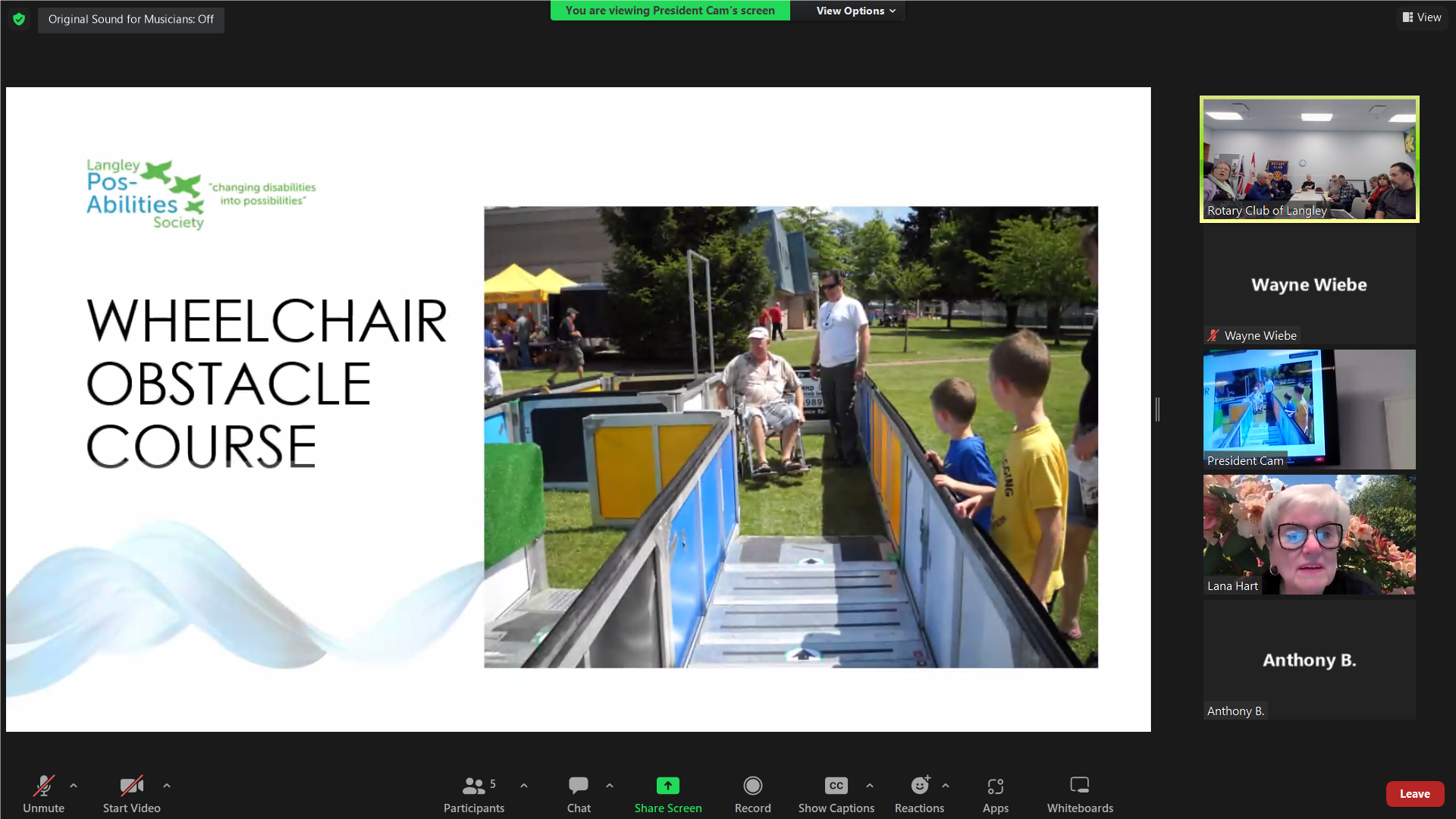
Task: Open the View Options dropdown
Action: tap(855, 11)
